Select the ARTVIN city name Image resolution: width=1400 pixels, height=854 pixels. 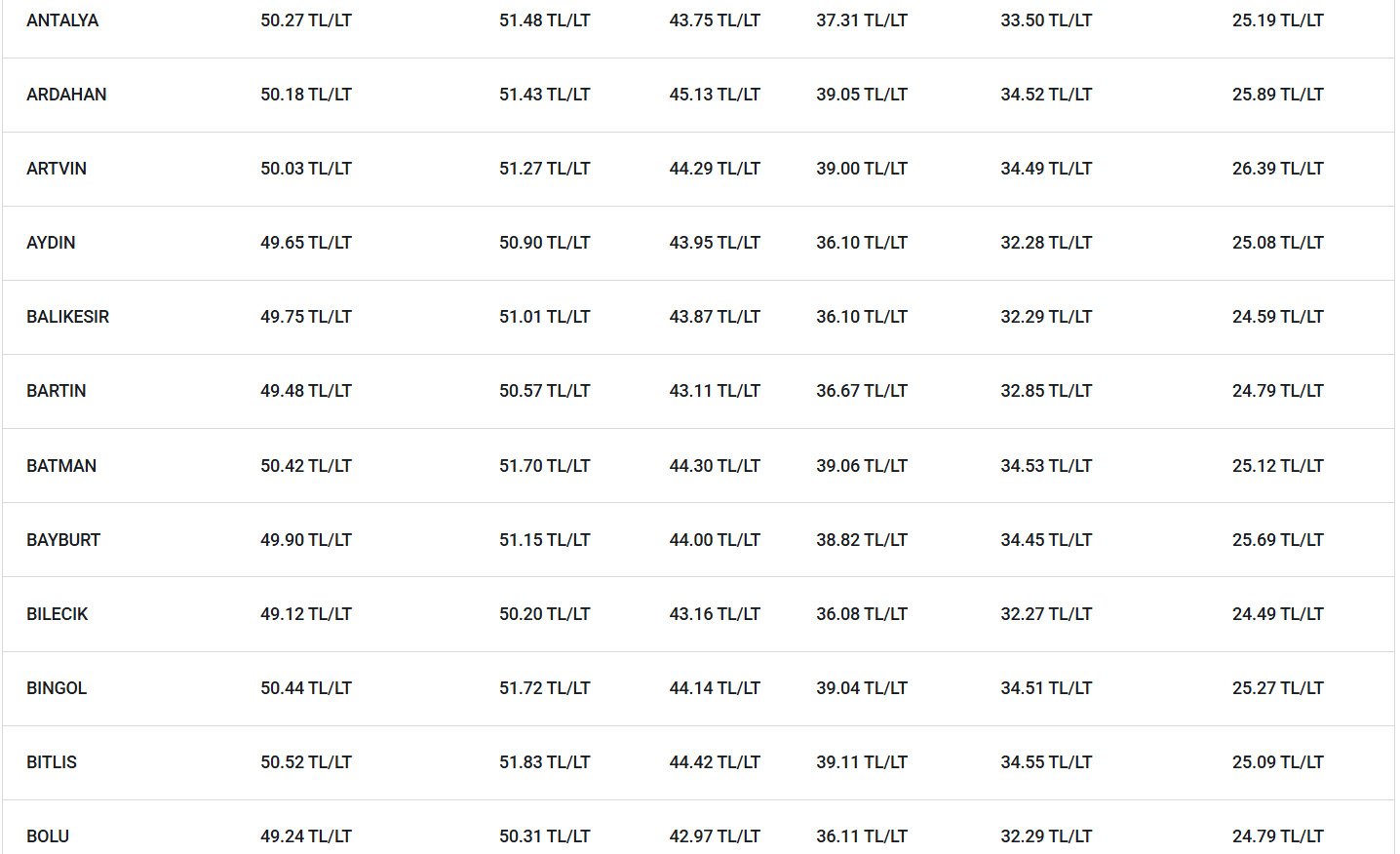tap(57, 169)
